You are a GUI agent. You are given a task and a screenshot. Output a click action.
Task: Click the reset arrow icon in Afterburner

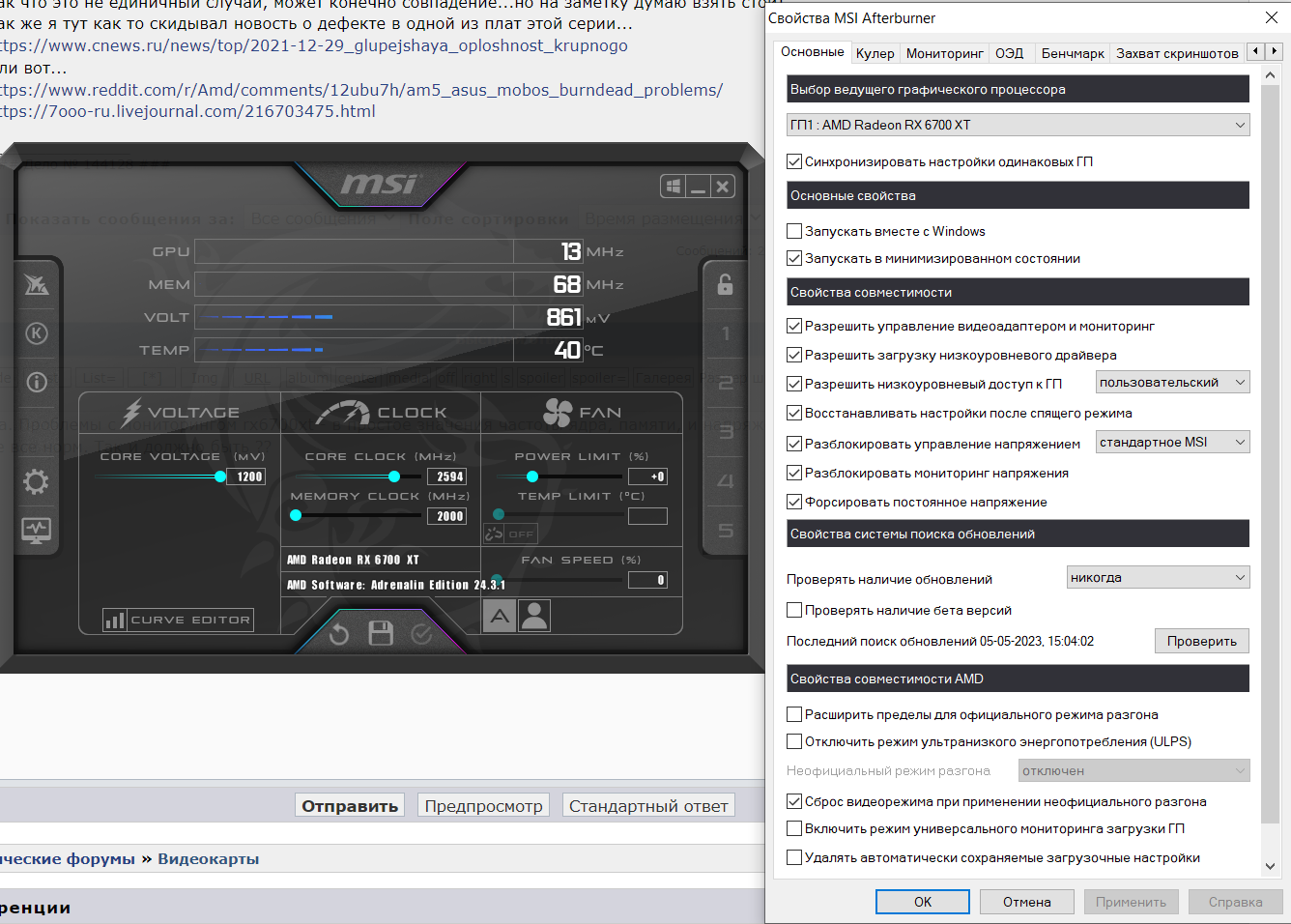coord(339,634)
